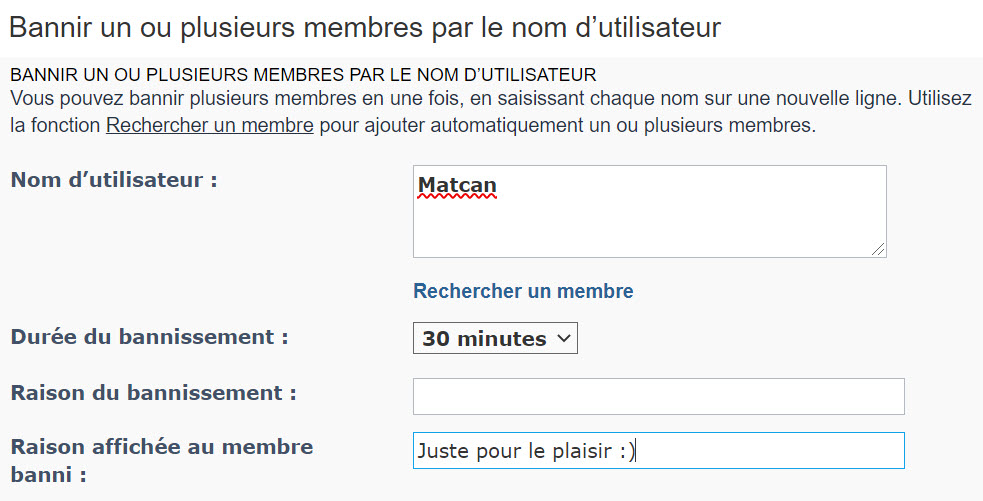983x501 pixels.
Task: Click the 'Juste pour le plaisir :)' text
Action: tap(525, 451)
